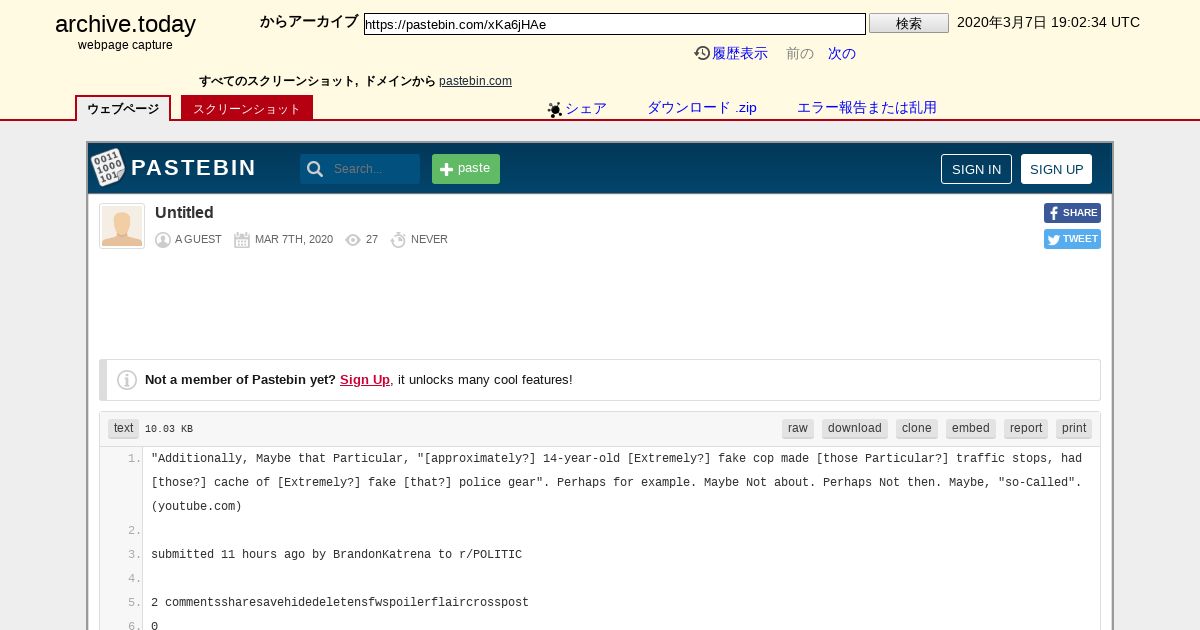1200x630 pixels.
Task: Click the capture timestamp 2020年3月7日 19:02:34 UTC
Action: pyautogui.click(x=1048, y=23)
